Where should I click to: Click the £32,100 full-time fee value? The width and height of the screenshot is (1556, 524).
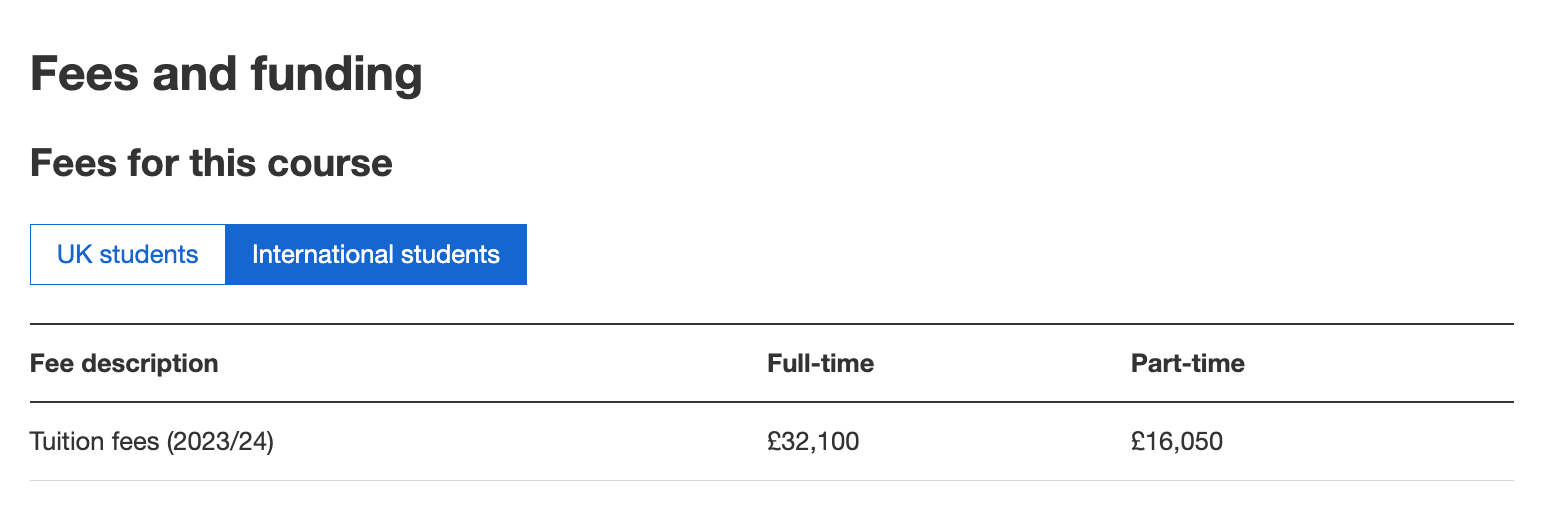tap(812, 441)
